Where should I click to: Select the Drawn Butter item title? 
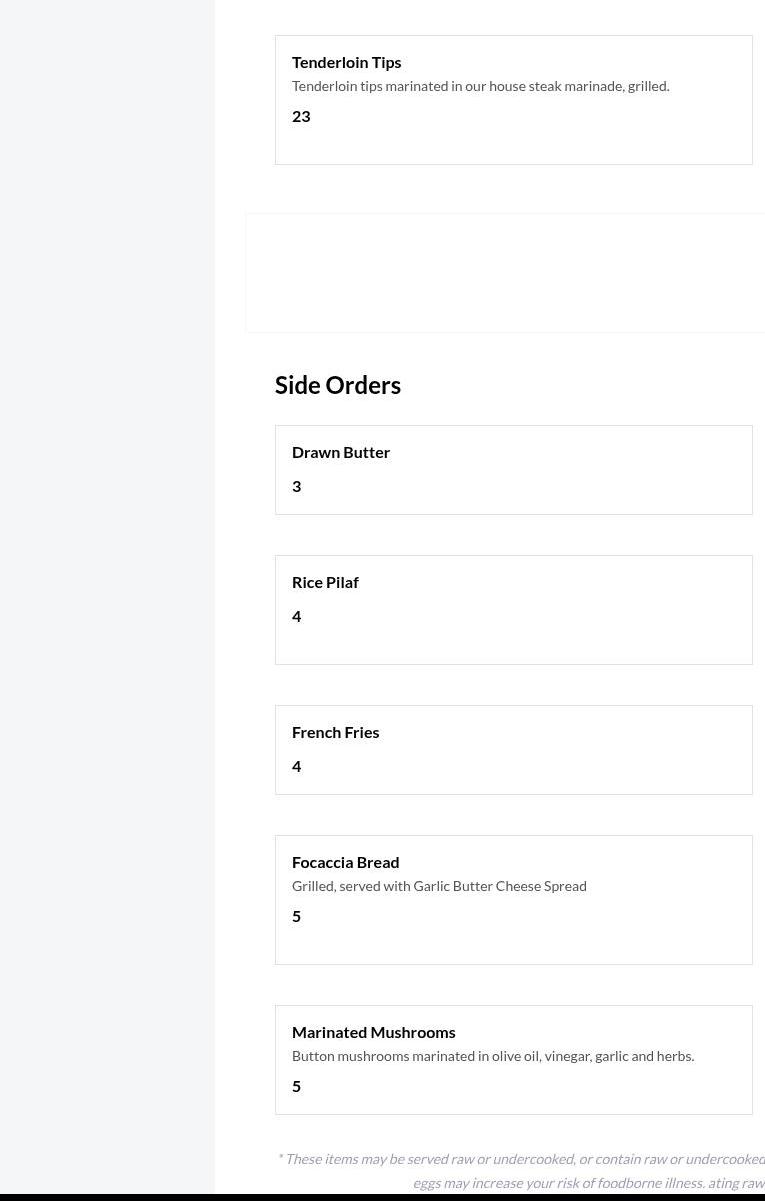point(341,452)
